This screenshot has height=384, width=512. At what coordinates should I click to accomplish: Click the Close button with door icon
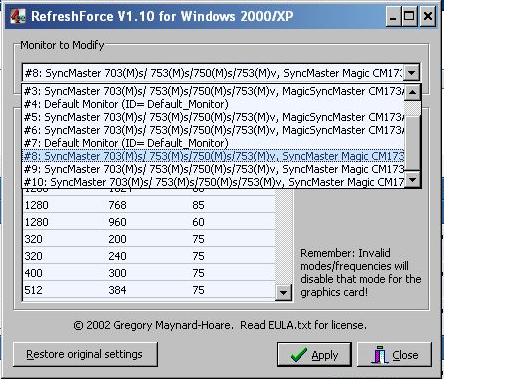click(394, 354)
